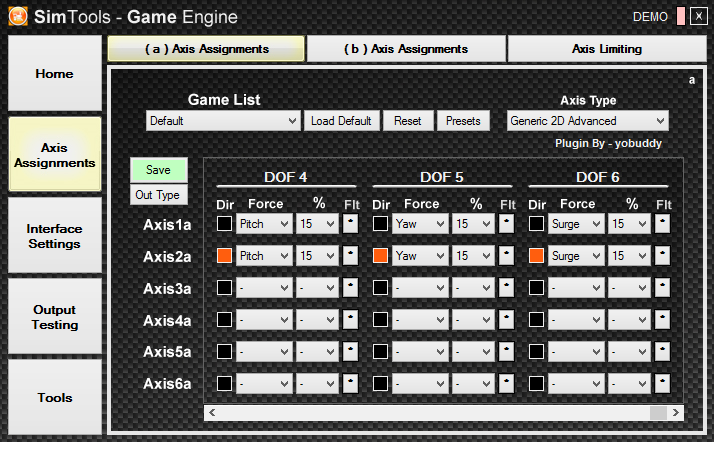723x453 pixels.
Task: Click the SimTools orange logo icon
Action: pyautogui.click(x=18, y=17)
